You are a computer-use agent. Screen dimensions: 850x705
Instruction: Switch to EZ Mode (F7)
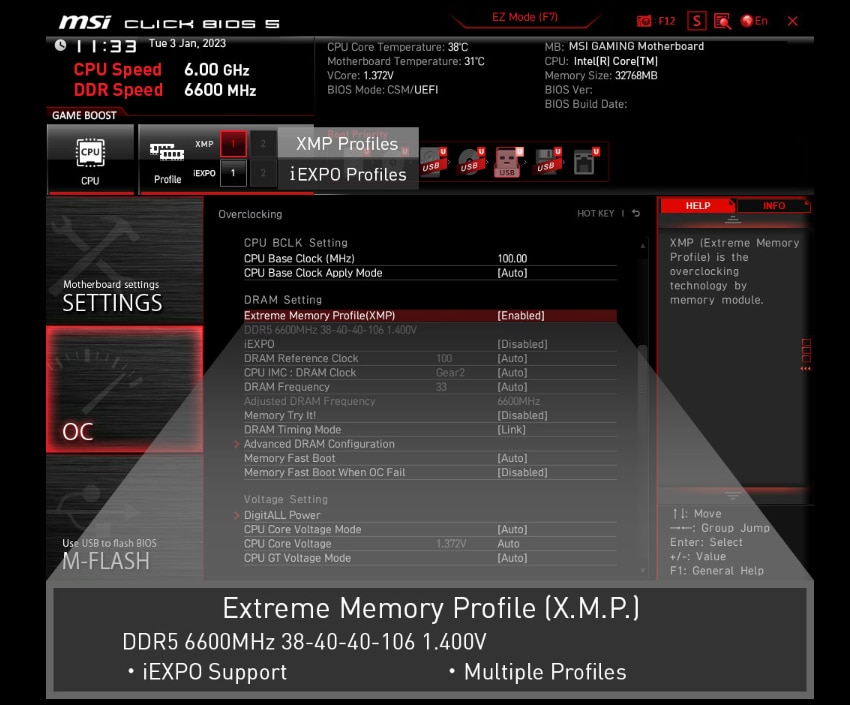pyautogui.click(x=525, y=17)
